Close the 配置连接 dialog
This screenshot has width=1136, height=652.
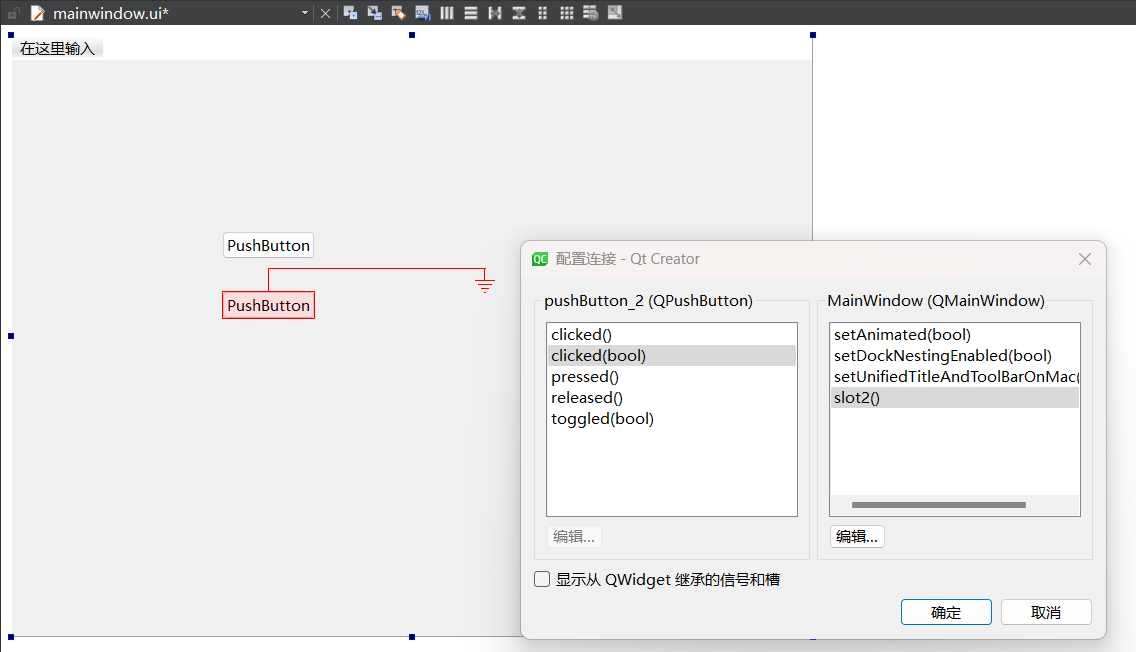[x=1085, y=259]
